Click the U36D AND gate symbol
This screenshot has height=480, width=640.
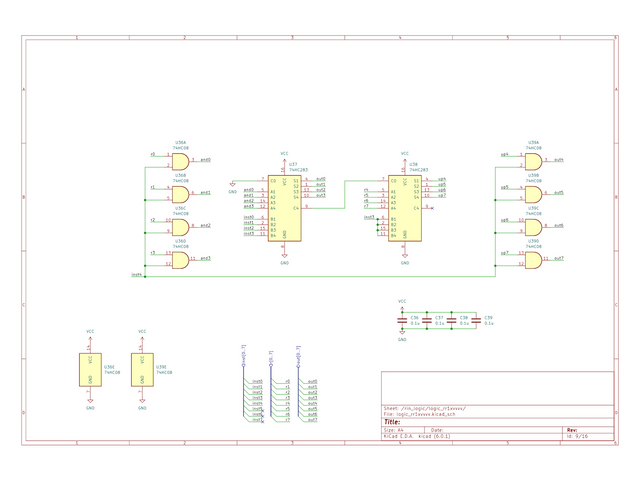click(x=181, y=259)
